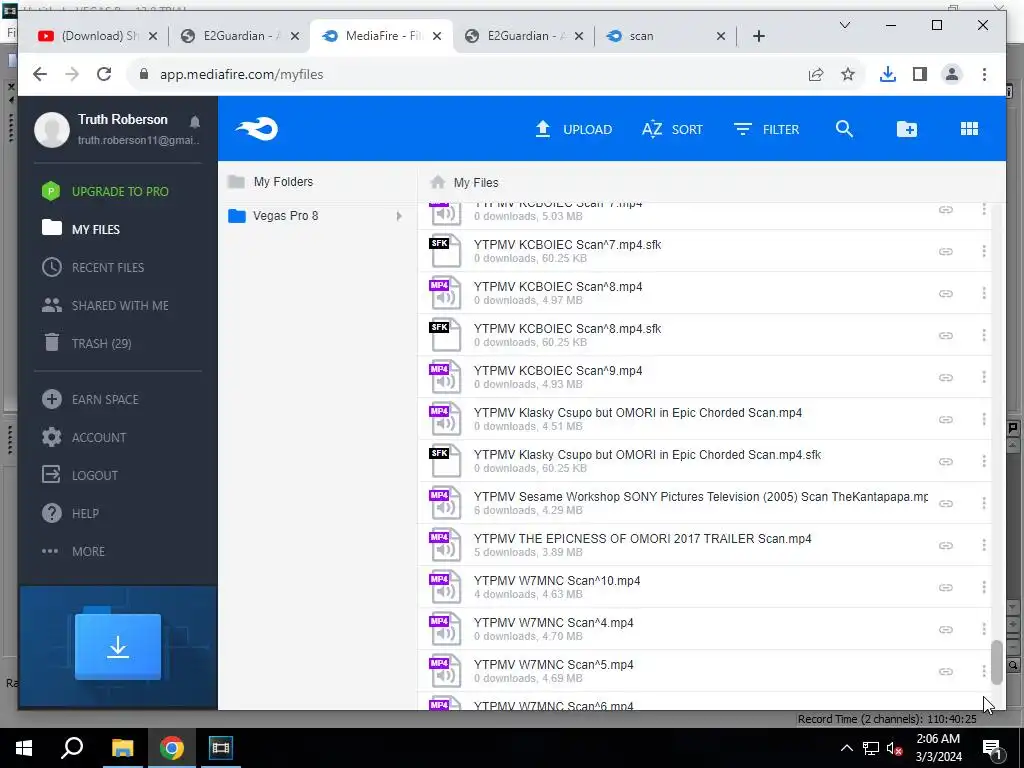Image resolution: width=1024 pixels, height=768 pixels.
Task: Click the user avatar picture
Action: [x=52, y=129]
